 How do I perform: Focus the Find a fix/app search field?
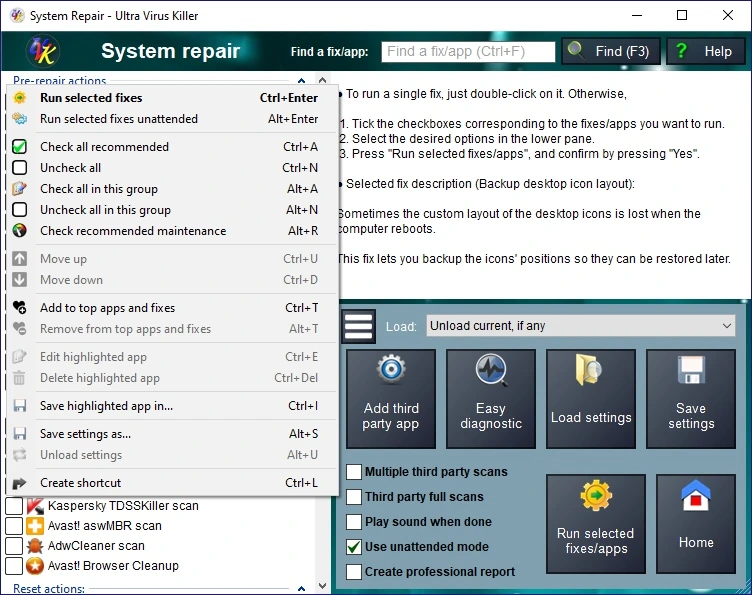[468, 51]
